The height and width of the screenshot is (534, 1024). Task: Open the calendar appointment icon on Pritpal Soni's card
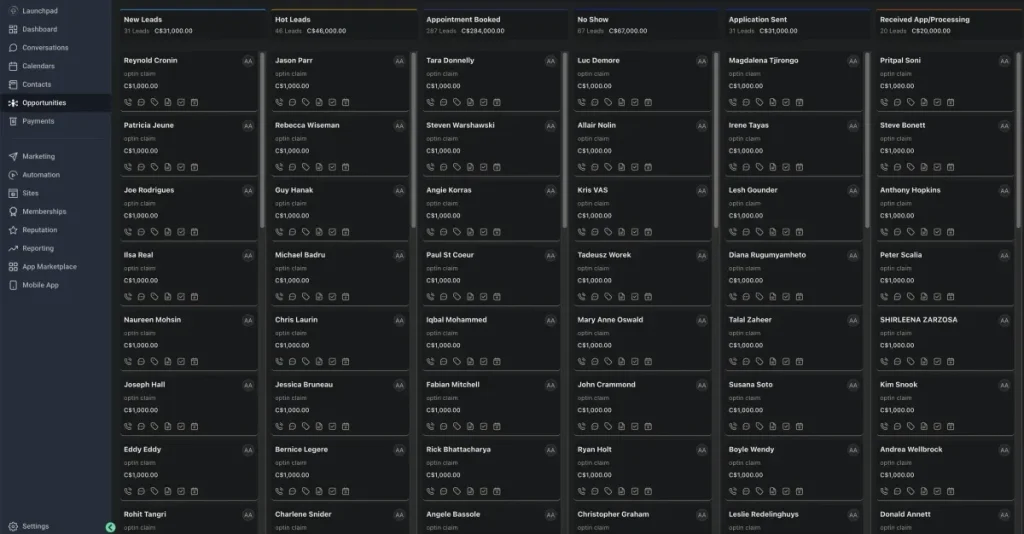pos(949,102)
